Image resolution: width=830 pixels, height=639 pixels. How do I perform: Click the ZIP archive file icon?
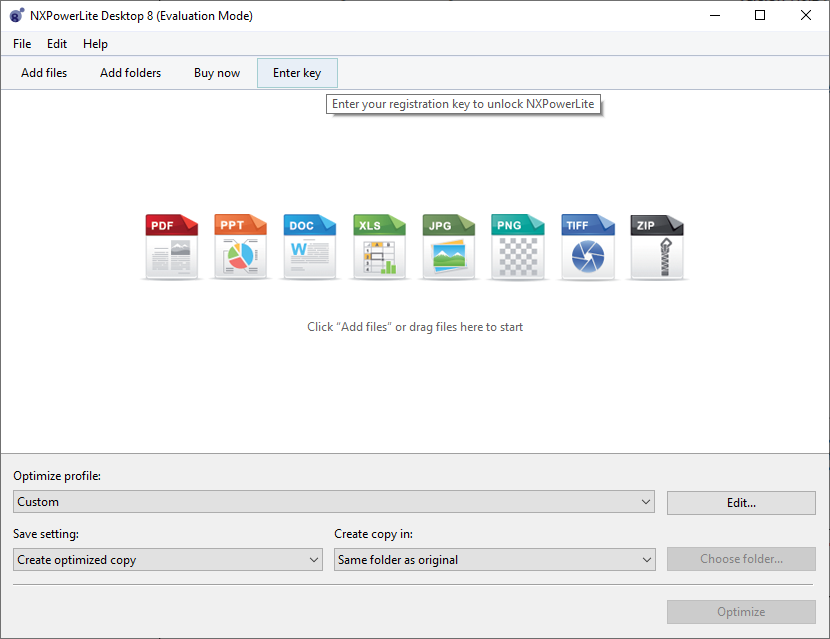[657, 246]
